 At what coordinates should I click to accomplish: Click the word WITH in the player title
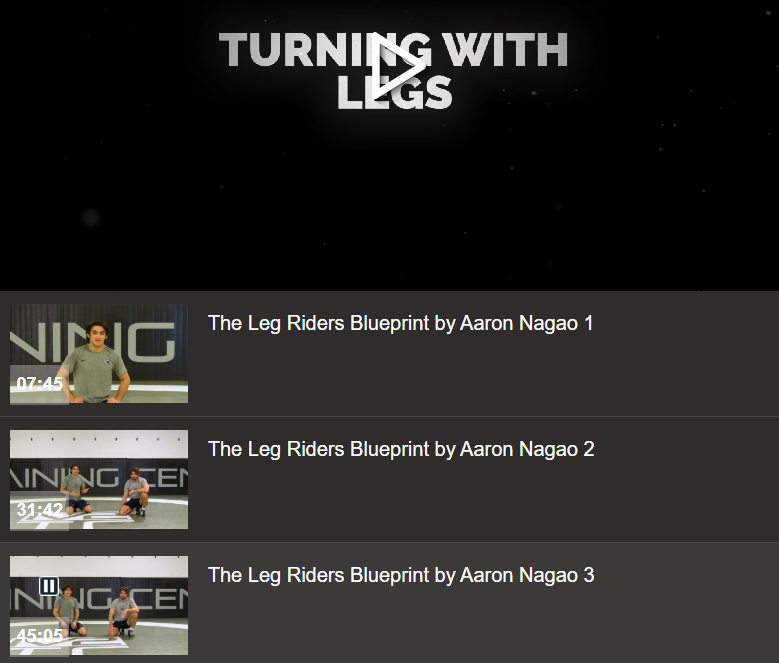click(505, 50)
